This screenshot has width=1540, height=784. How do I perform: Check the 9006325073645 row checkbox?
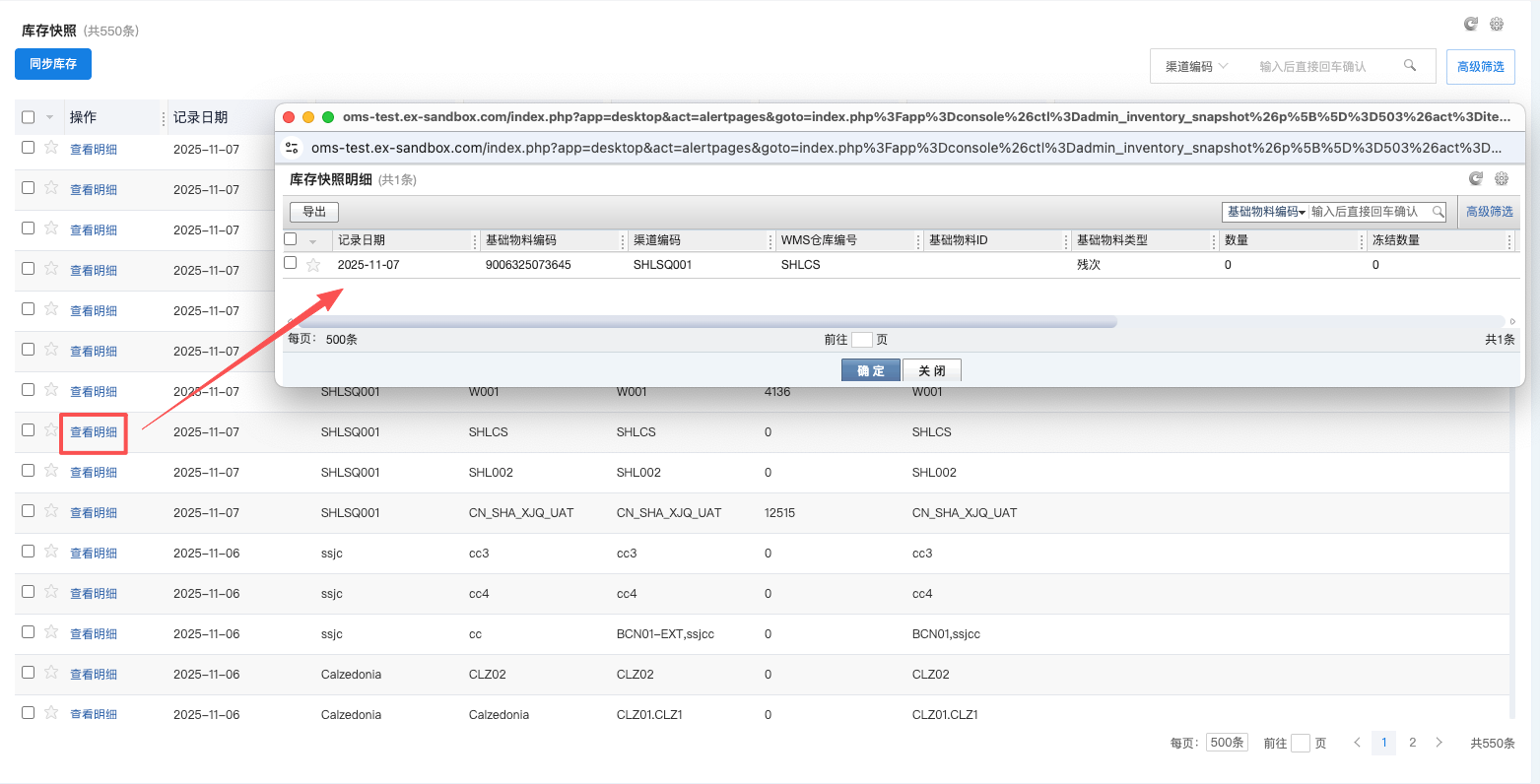pos(290,263)
